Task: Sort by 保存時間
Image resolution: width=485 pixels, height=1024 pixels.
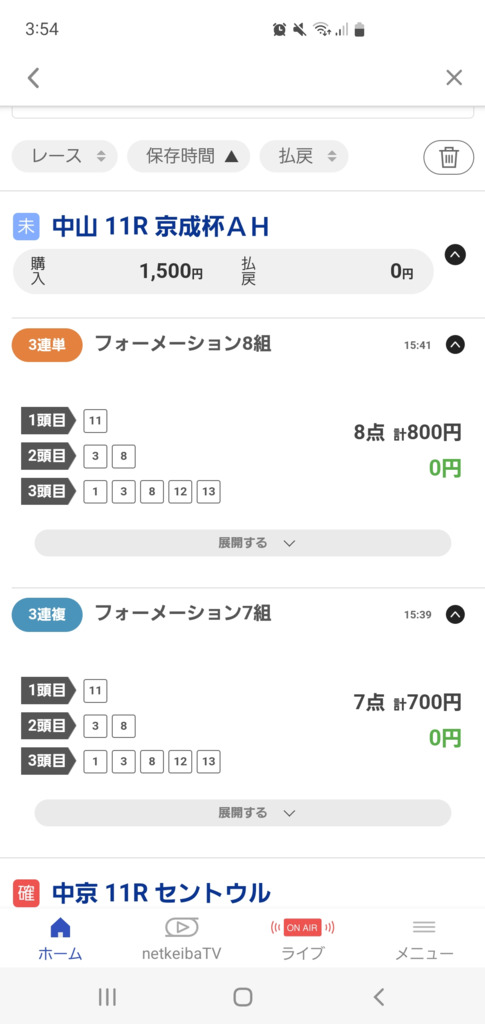Action: click(x=189, y=156)
